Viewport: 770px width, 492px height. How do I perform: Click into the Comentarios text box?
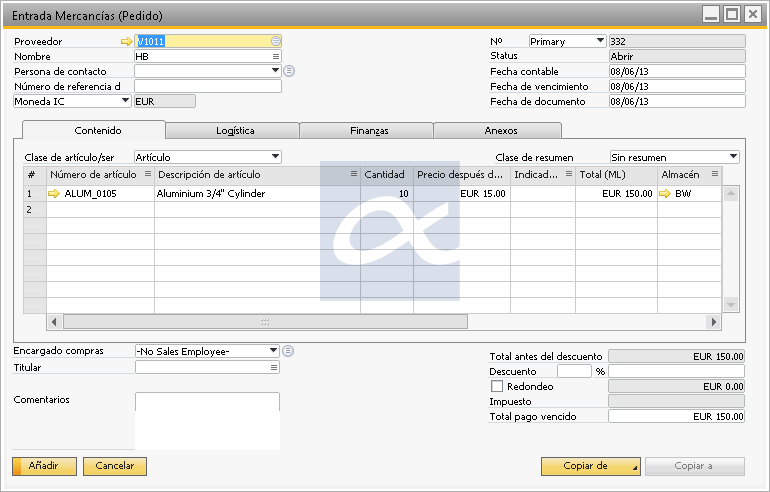207,419
